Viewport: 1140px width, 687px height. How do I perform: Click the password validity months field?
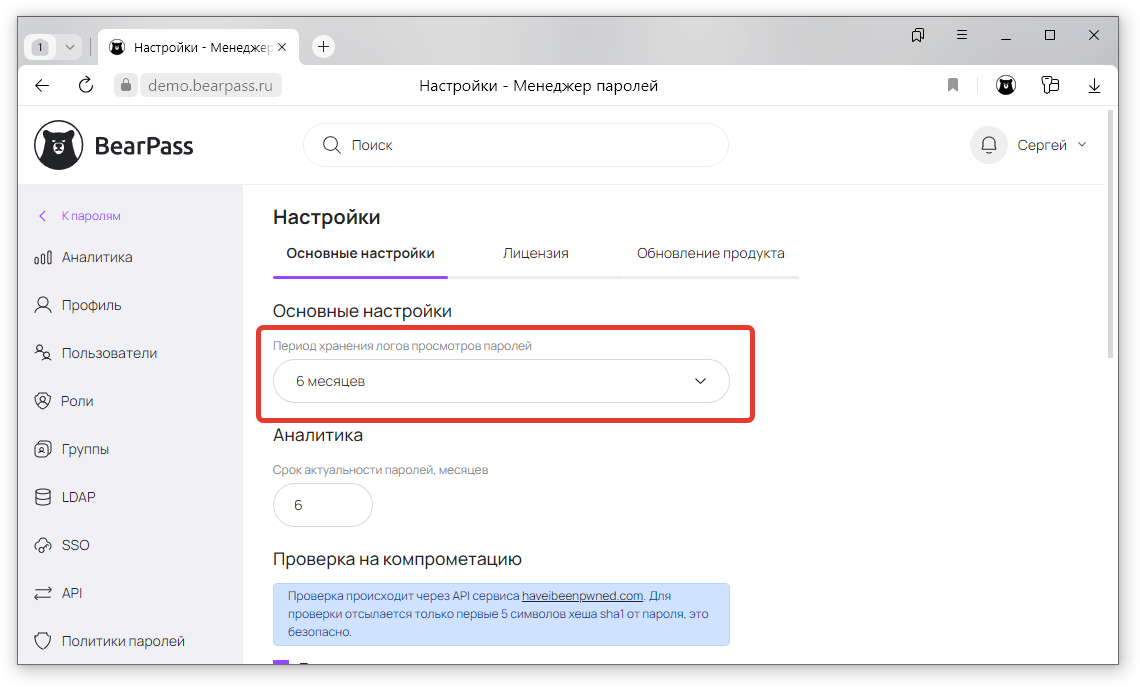pyautogui.click(x=322, y=506)
